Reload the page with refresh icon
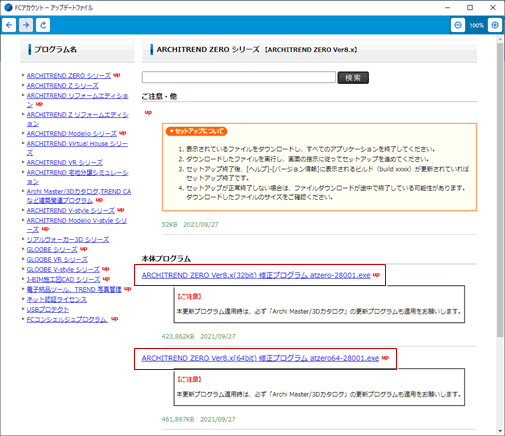Screen dimensions: 505x436 [43, 25]
